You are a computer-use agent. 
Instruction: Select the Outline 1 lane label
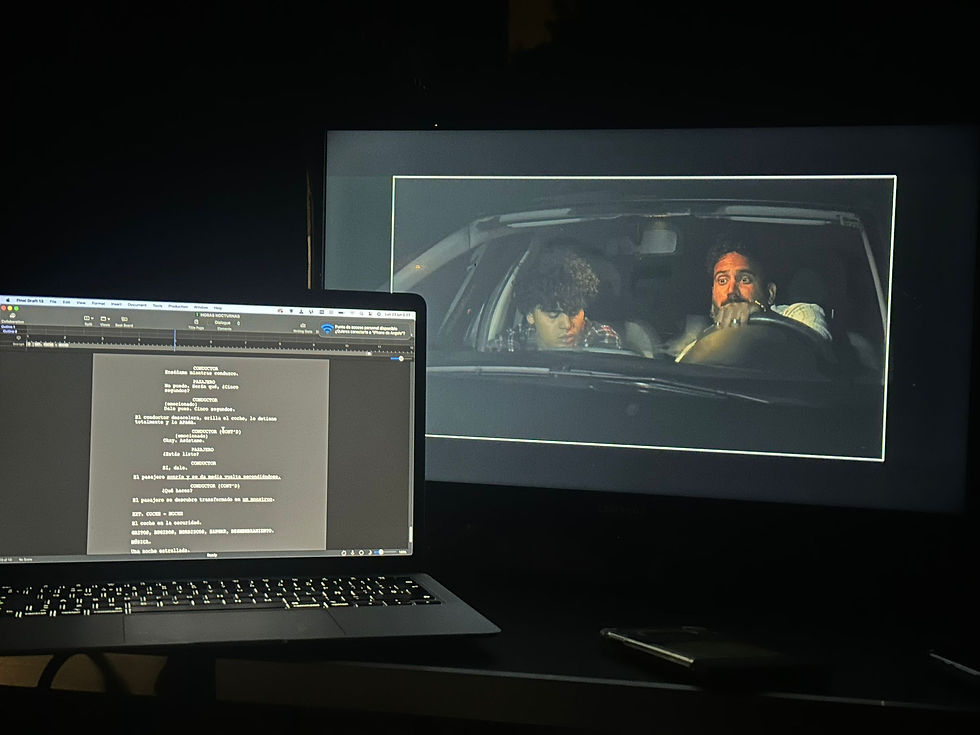pyautogui.click(x=8, y=326)
